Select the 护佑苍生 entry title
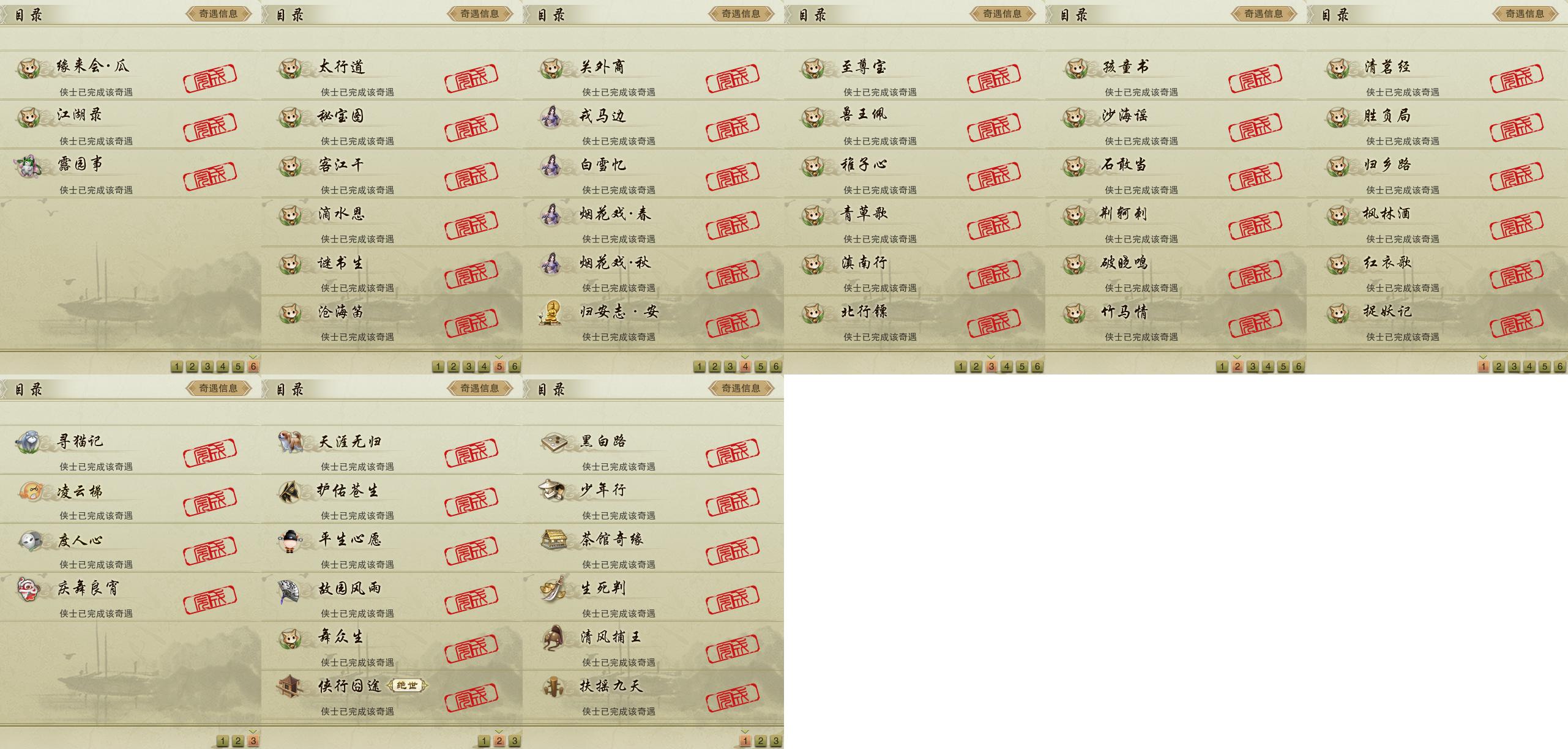This screenshot has width=1568, height=749. pyautogui.click(x=348, y=490)
